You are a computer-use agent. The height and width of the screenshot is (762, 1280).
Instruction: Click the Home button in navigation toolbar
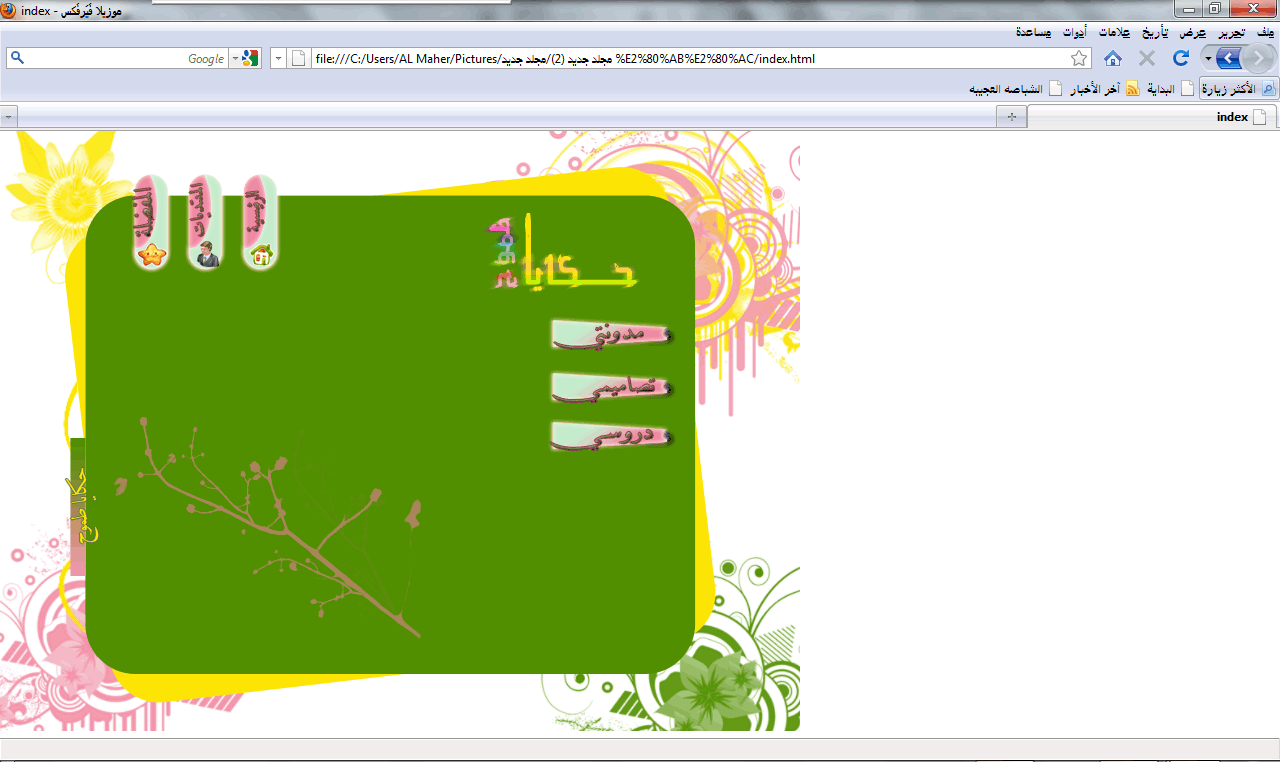[1112, 59]
